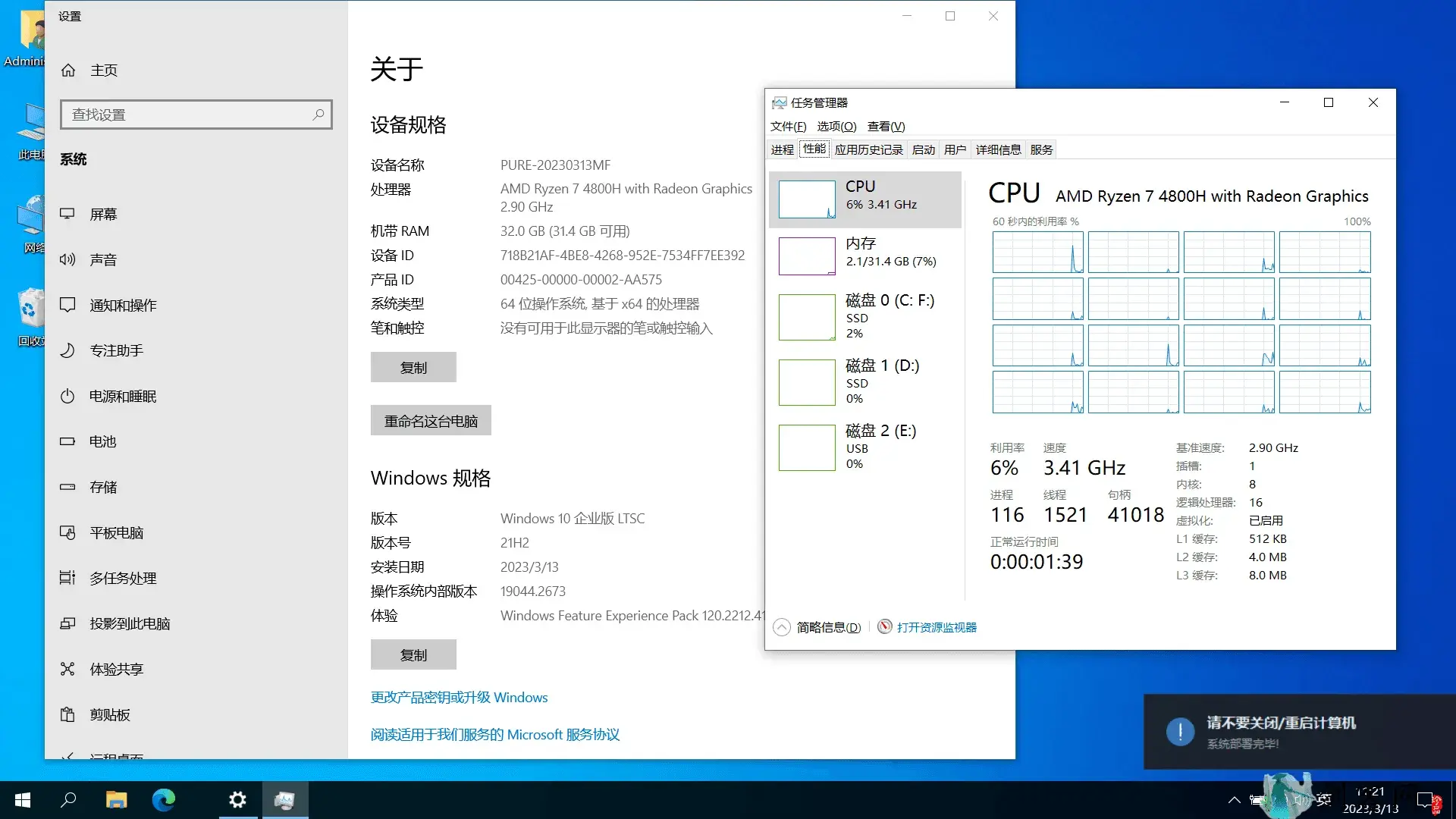Click the system notification toast 请不要关闭/重启计算机

1300,732
